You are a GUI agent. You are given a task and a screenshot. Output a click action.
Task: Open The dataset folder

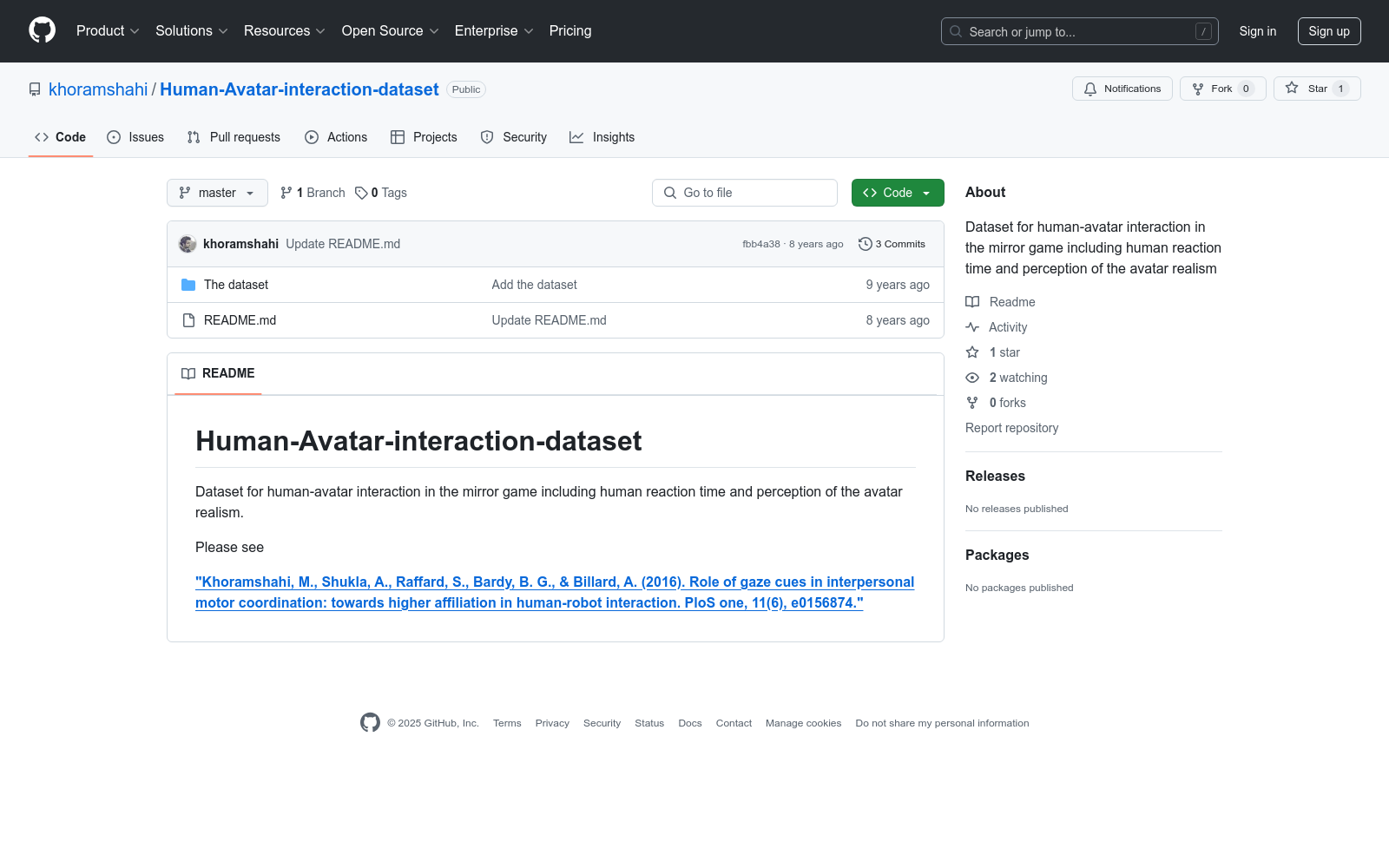[x=236, y=285]
